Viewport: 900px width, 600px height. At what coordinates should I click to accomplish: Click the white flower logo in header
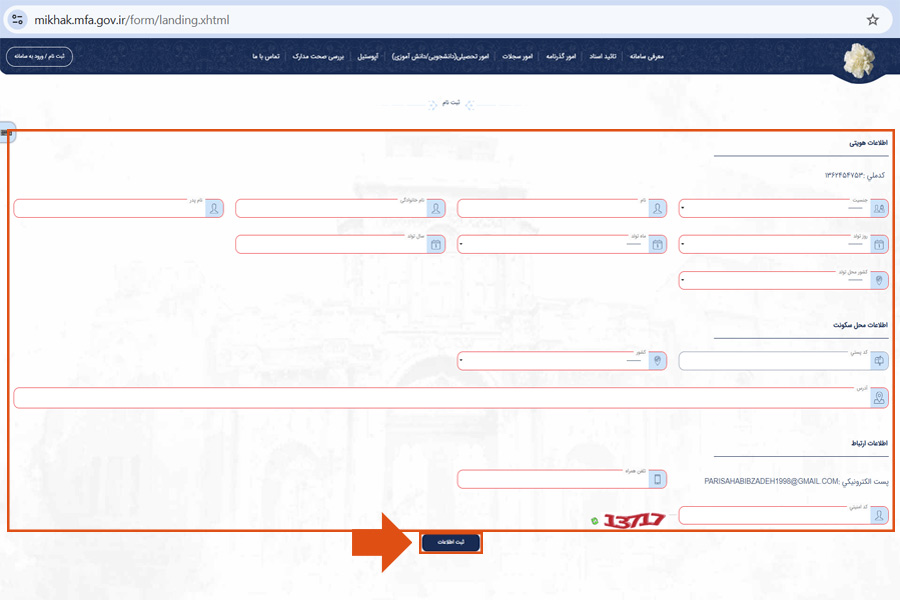point(858,60)
